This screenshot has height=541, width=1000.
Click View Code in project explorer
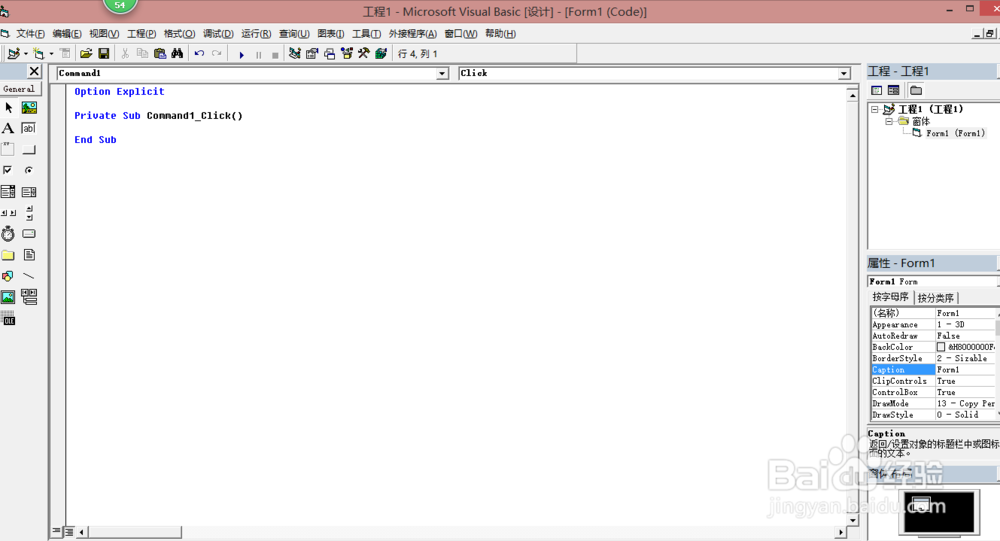click(x=877, y=90)
